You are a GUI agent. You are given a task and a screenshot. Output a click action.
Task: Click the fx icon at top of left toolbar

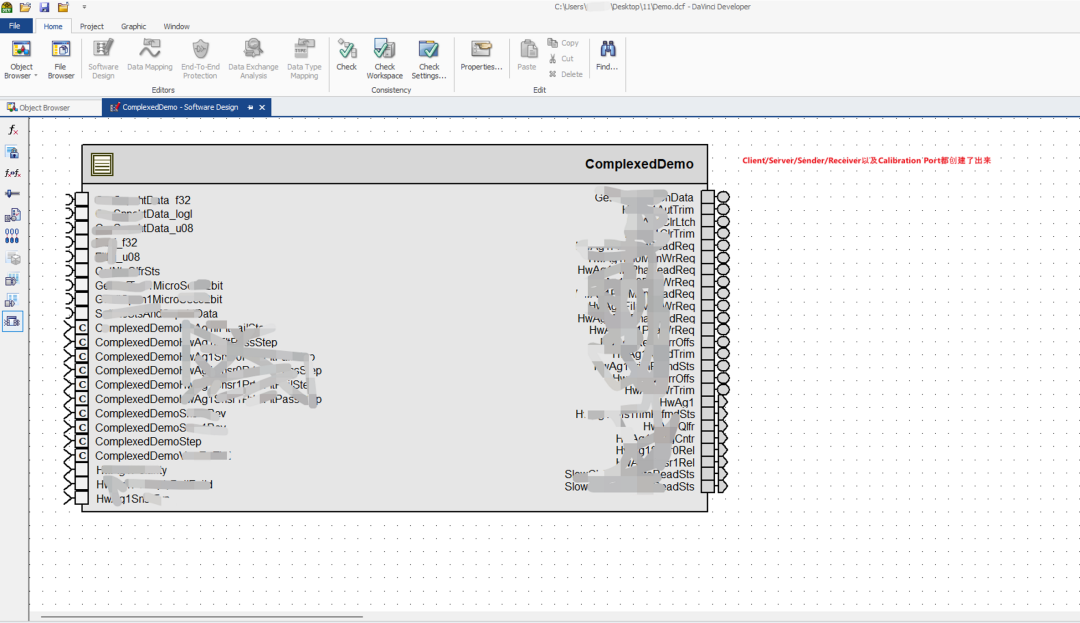[12, 129]
